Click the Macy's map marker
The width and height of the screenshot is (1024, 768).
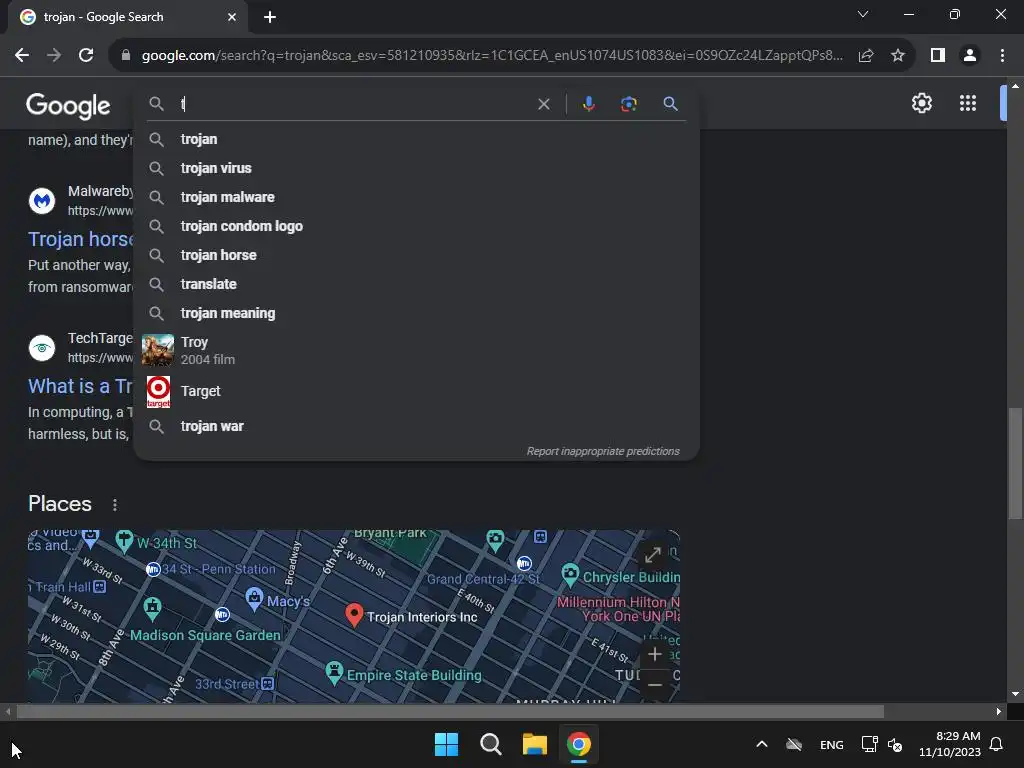tap(254, 598)
